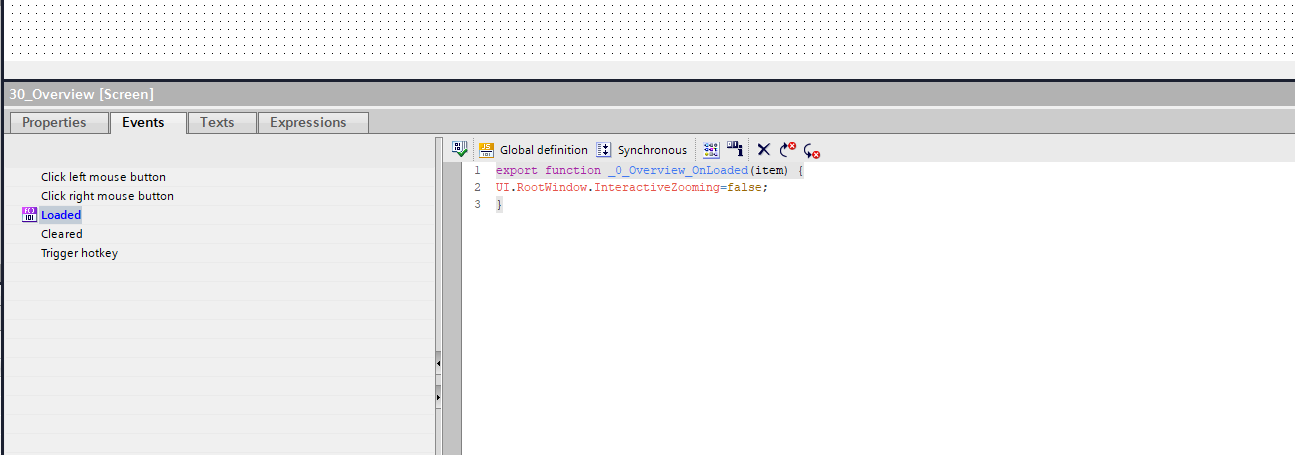Viewport: 1295px width, 455px height.
Task: Click the icon left of Synchronous label
Action: click(x=604, y=150)
